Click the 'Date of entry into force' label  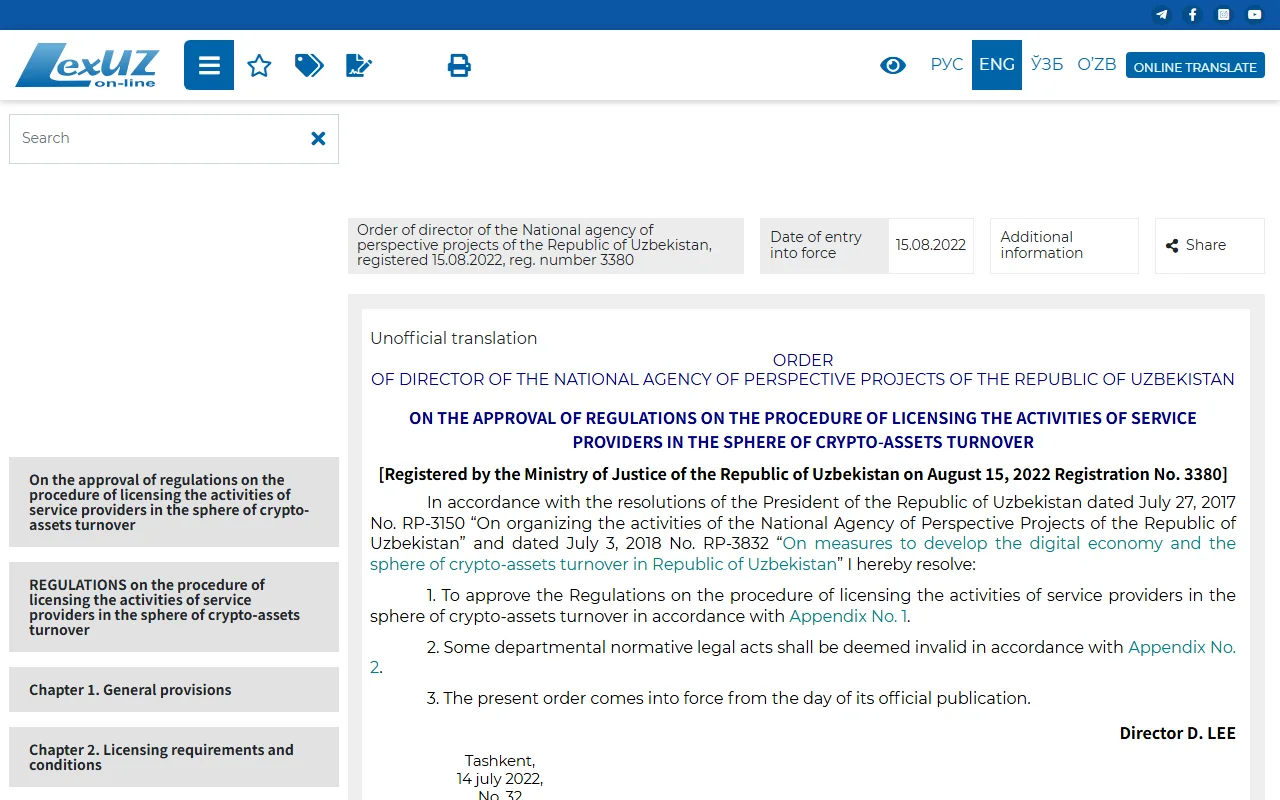pos(824,246)
